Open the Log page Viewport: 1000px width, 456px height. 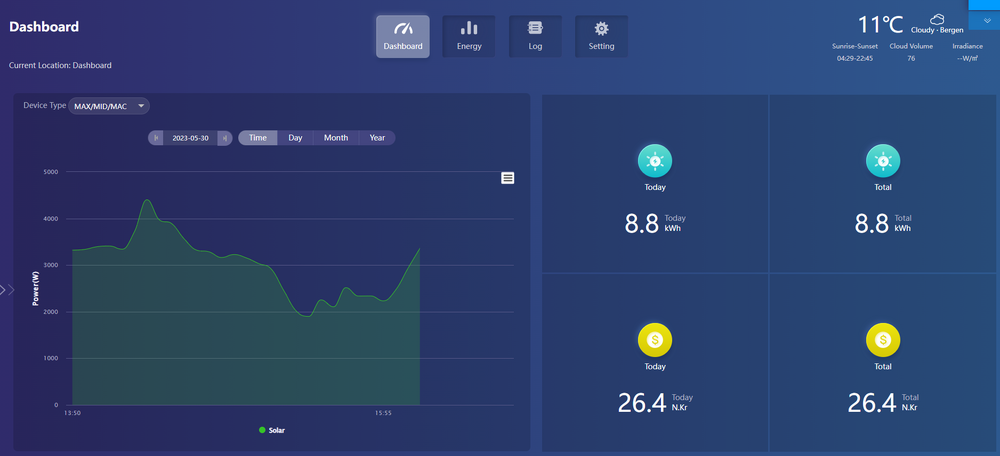pyautogui.click(x=535, y=36)
